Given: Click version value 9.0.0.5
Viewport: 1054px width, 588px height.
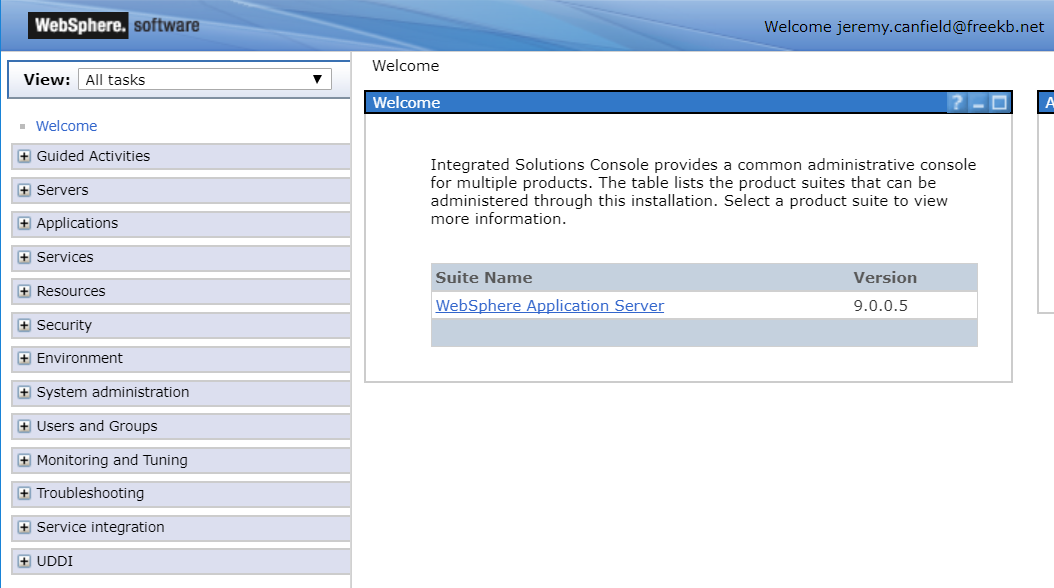Looking at the screenshot, I should (881, 306).
